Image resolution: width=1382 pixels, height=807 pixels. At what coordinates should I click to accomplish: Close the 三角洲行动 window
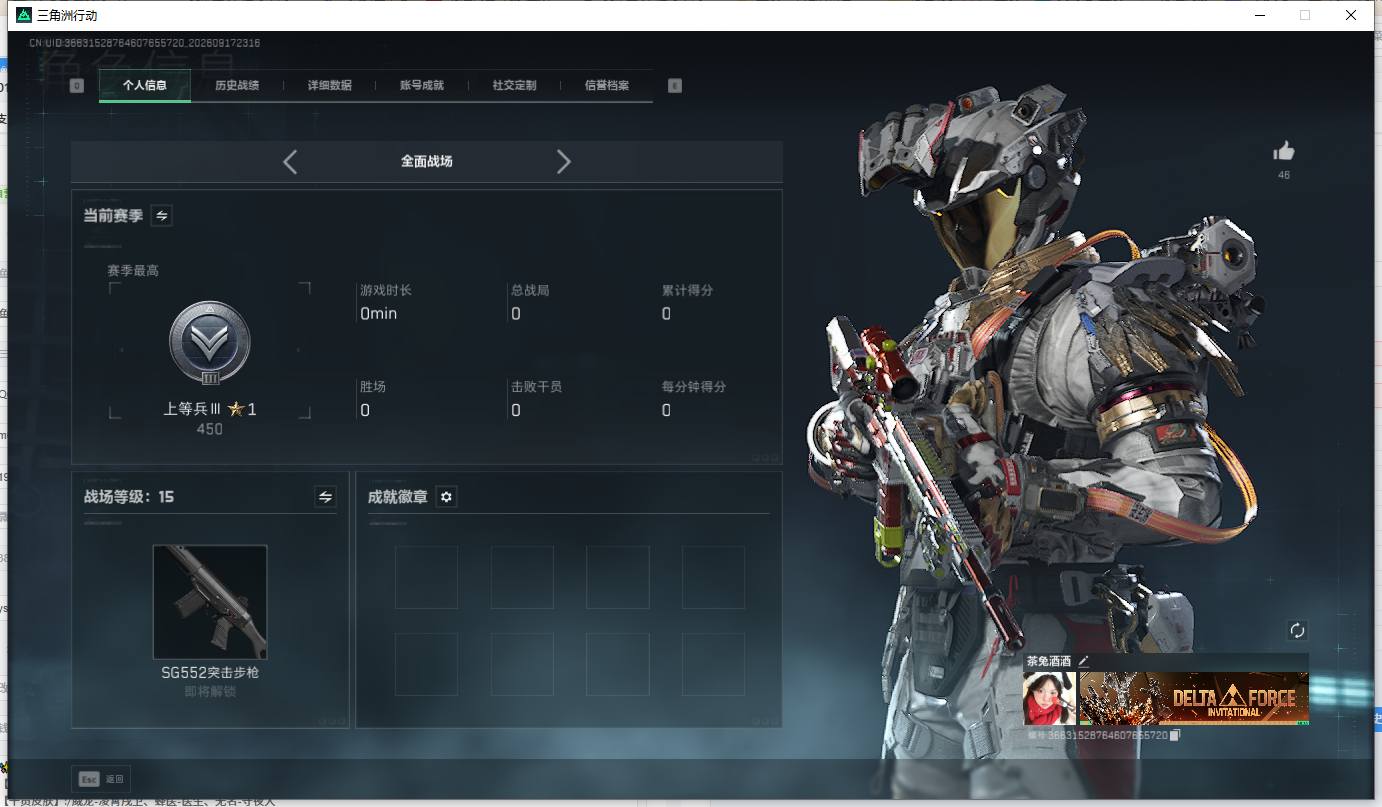1352,15
